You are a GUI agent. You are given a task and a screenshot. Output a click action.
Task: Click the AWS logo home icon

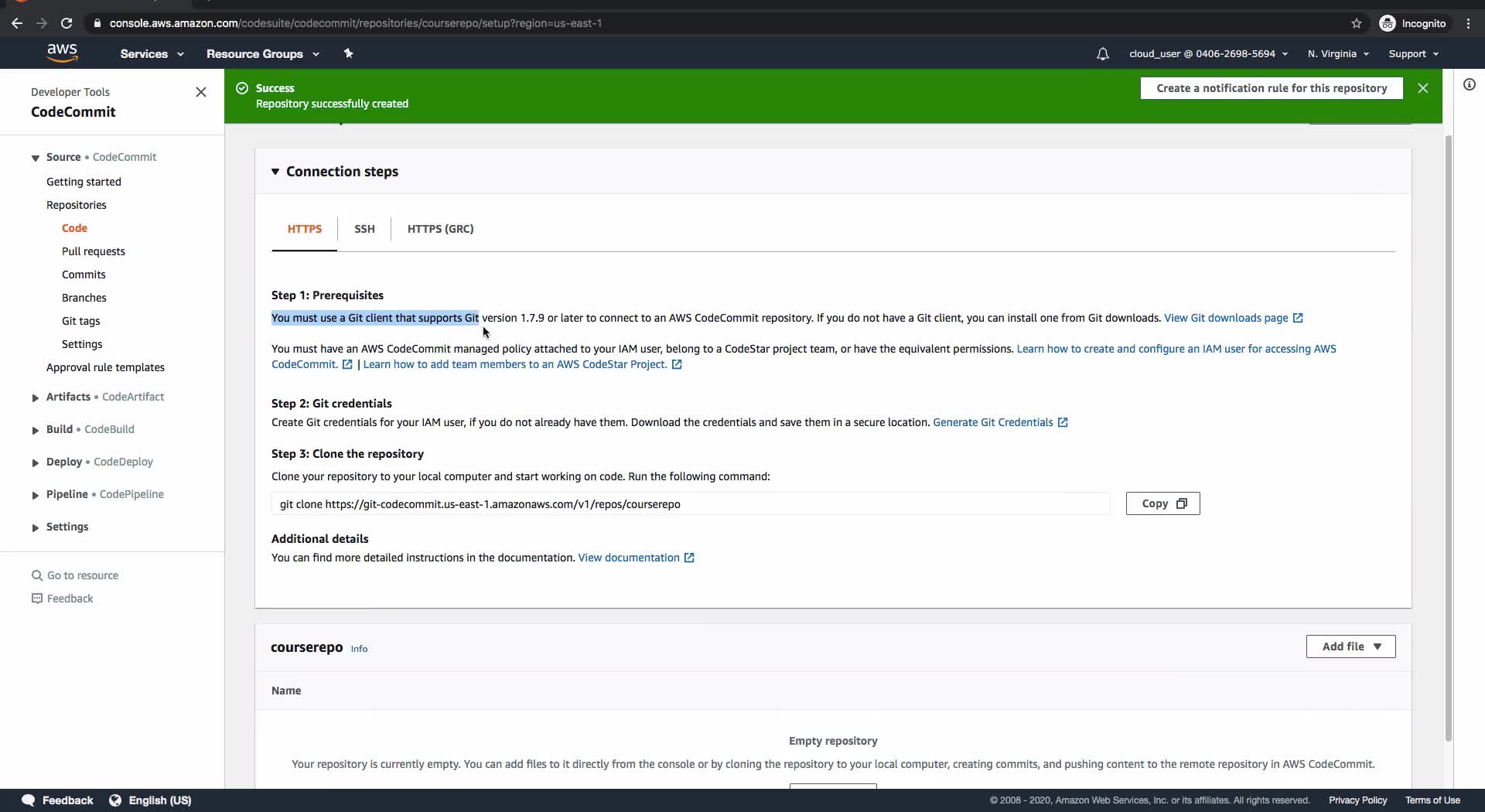click(62, 53)
